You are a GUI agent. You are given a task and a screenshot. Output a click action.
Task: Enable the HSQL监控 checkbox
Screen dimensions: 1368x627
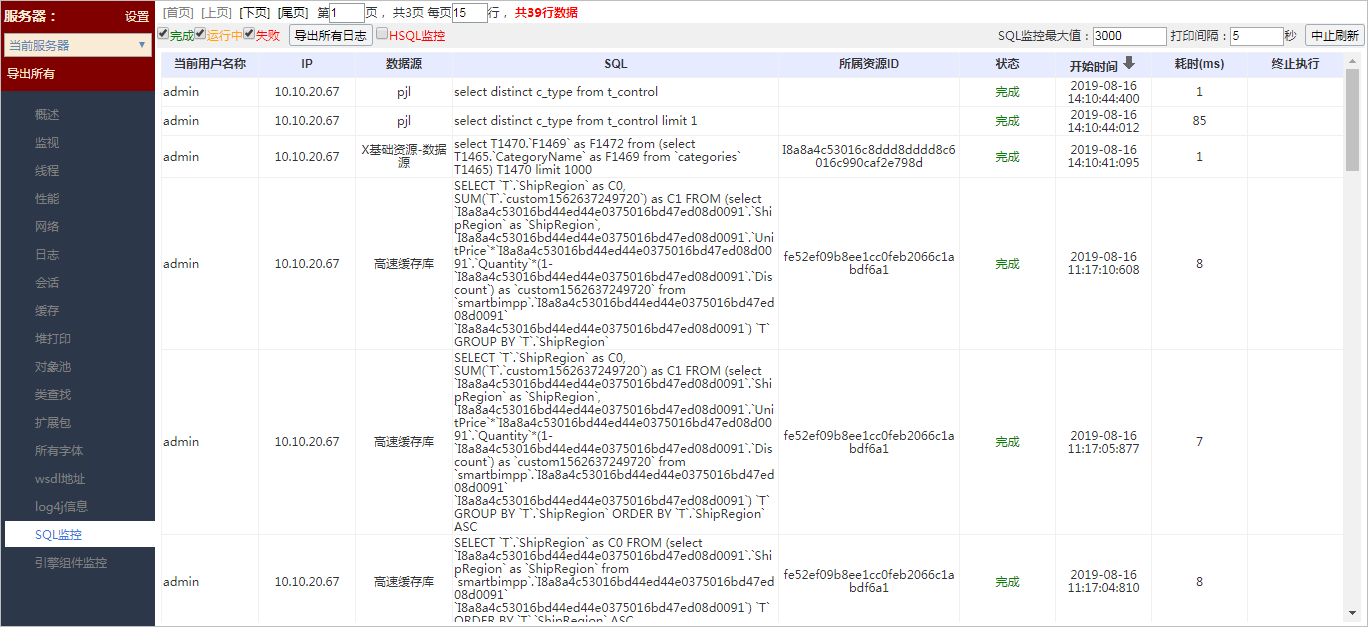pos(382,34)
